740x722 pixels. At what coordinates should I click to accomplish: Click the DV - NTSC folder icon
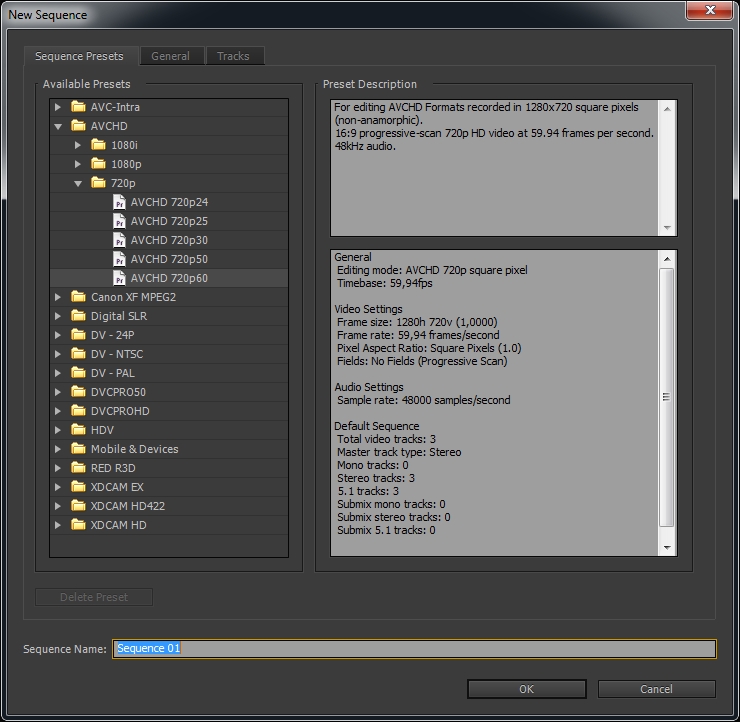click(x=78, y=354)
